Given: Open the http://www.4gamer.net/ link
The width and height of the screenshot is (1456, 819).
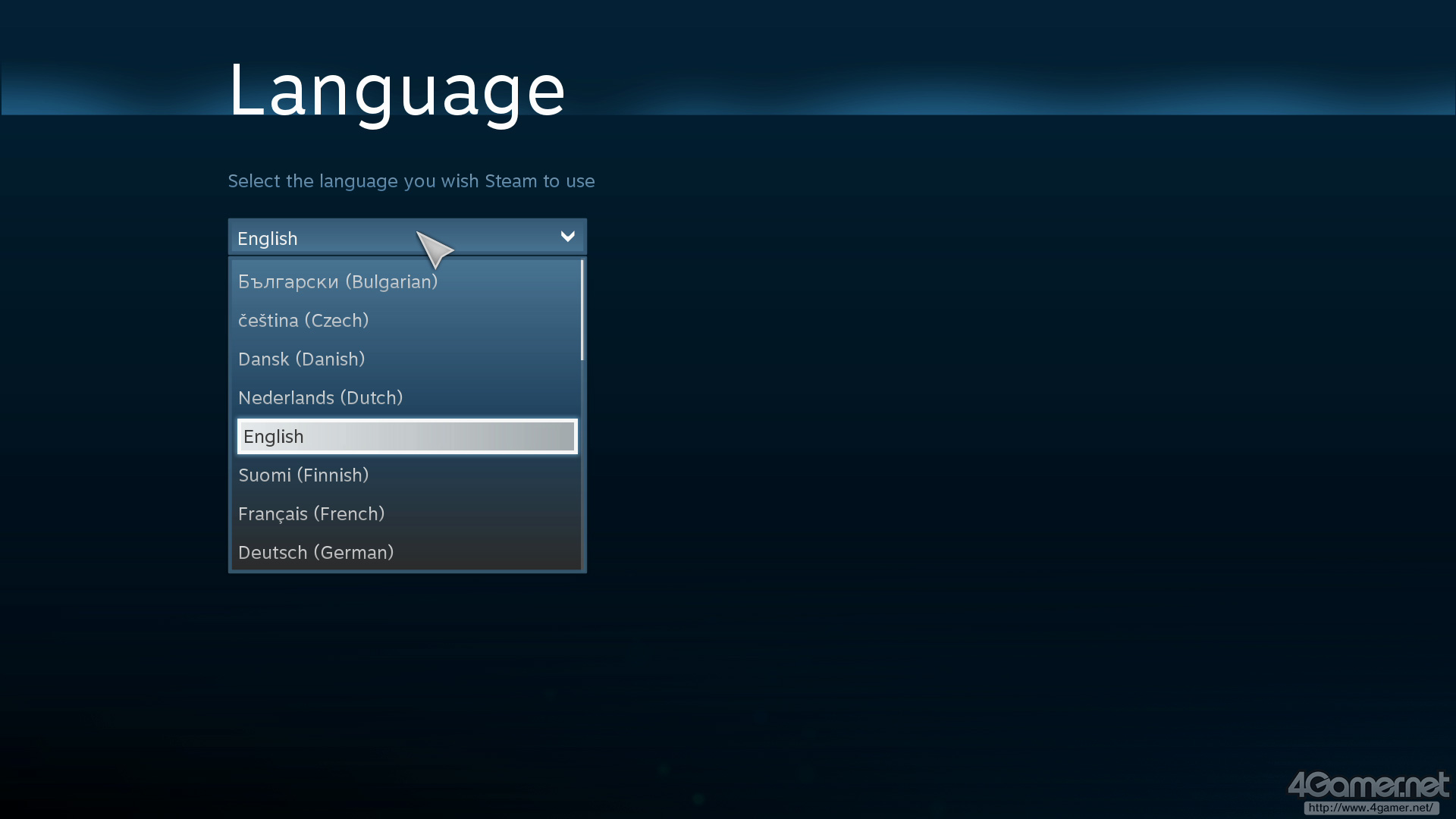Looking at the screenshot, I should (1371, 808).
